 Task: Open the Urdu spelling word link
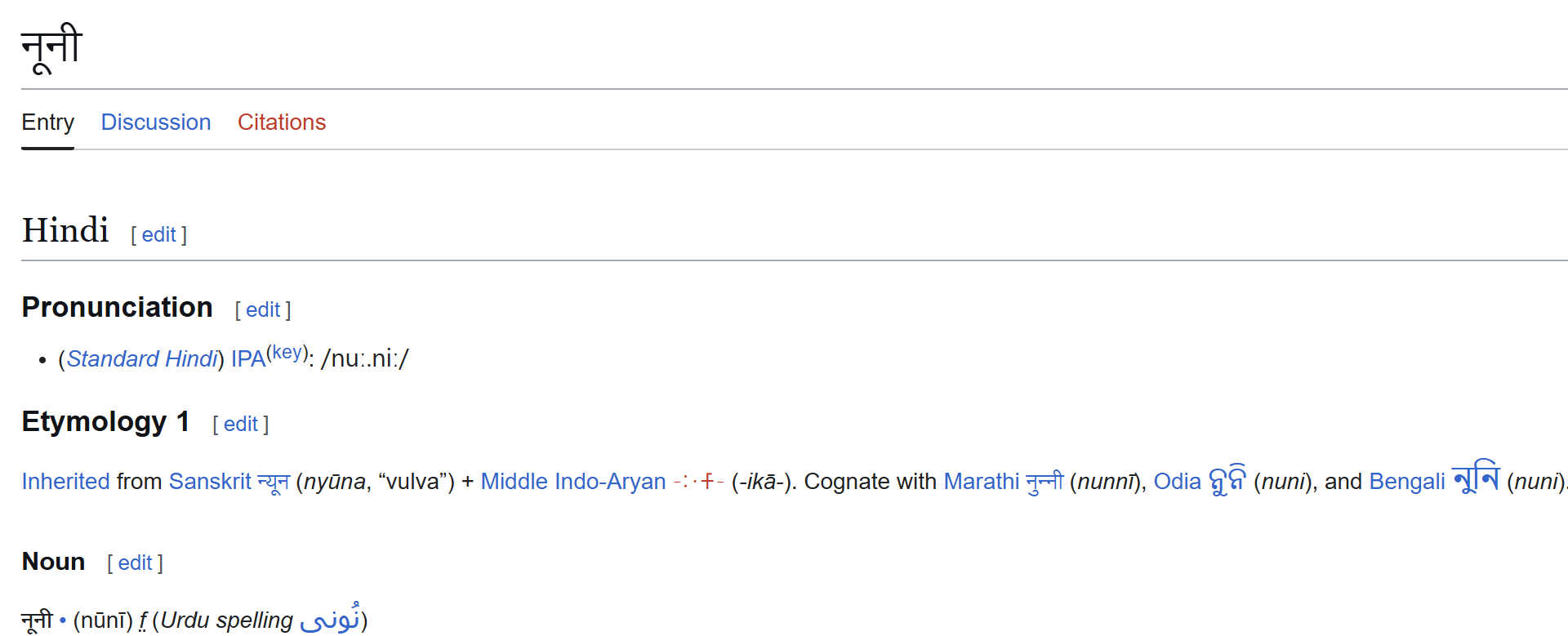[x=330, y=620]
